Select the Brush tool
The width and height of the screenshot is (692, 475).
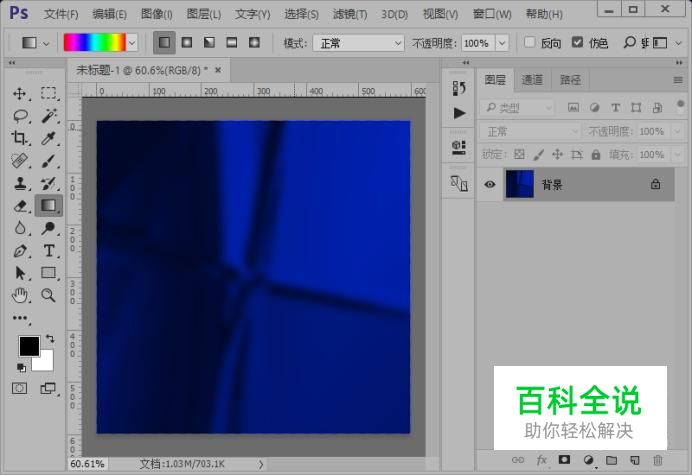point(49,161)
